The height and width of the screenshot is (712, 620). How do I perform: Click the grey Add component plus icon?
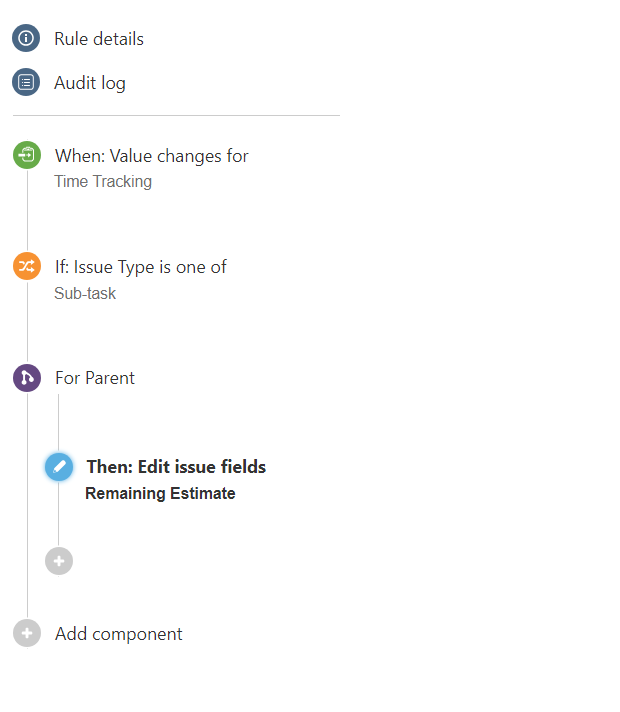tap(27, 633)
